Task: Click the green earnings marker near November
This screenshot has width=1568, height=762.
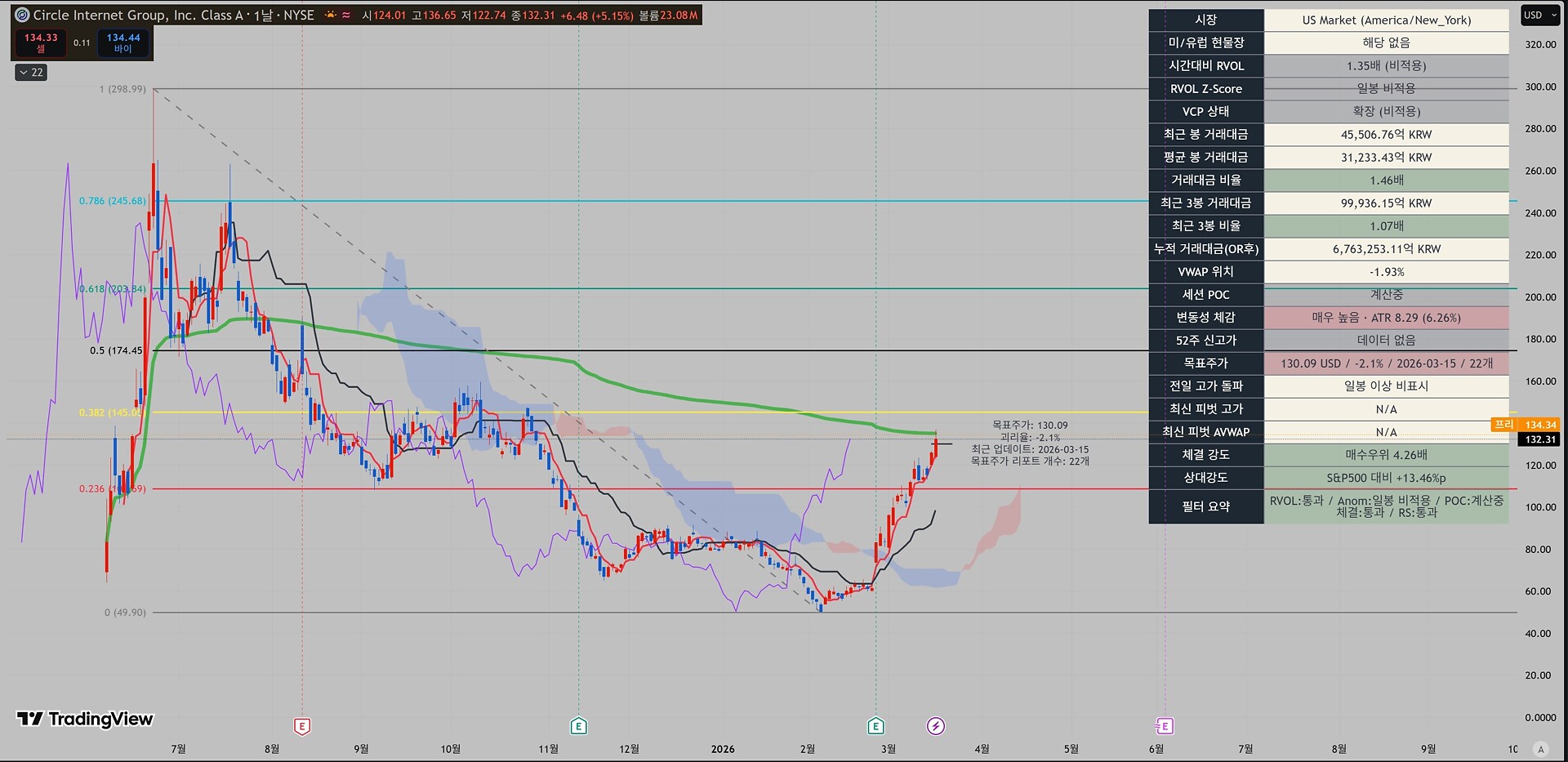Action: (578, 726)
